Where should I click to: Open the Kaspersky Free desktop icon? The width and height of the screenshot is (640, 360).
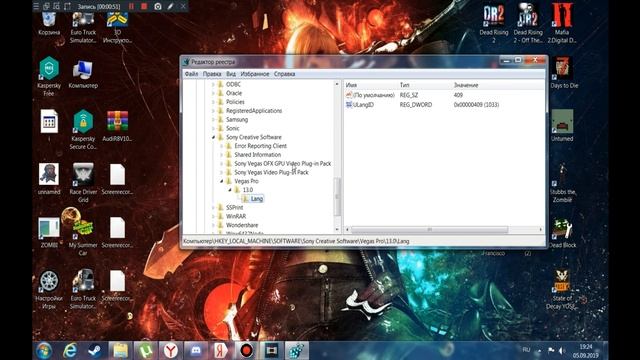(49, 76)
